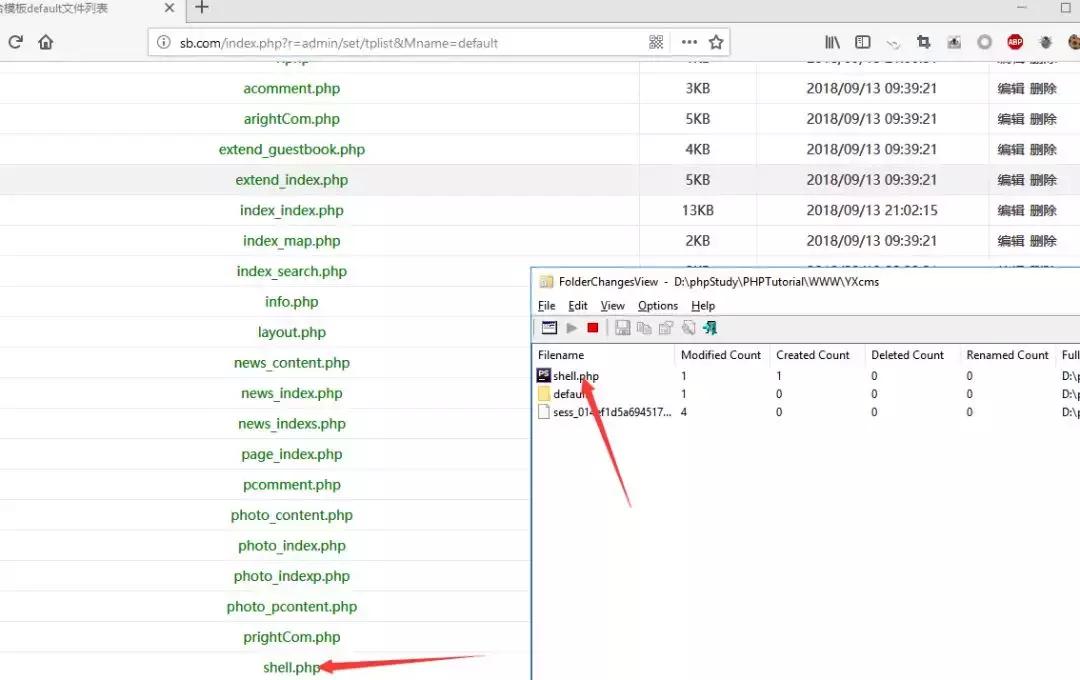Copy selected items using the copy icon
The height and width of the screenshot is (680, 1080).
tap(645, 327)
